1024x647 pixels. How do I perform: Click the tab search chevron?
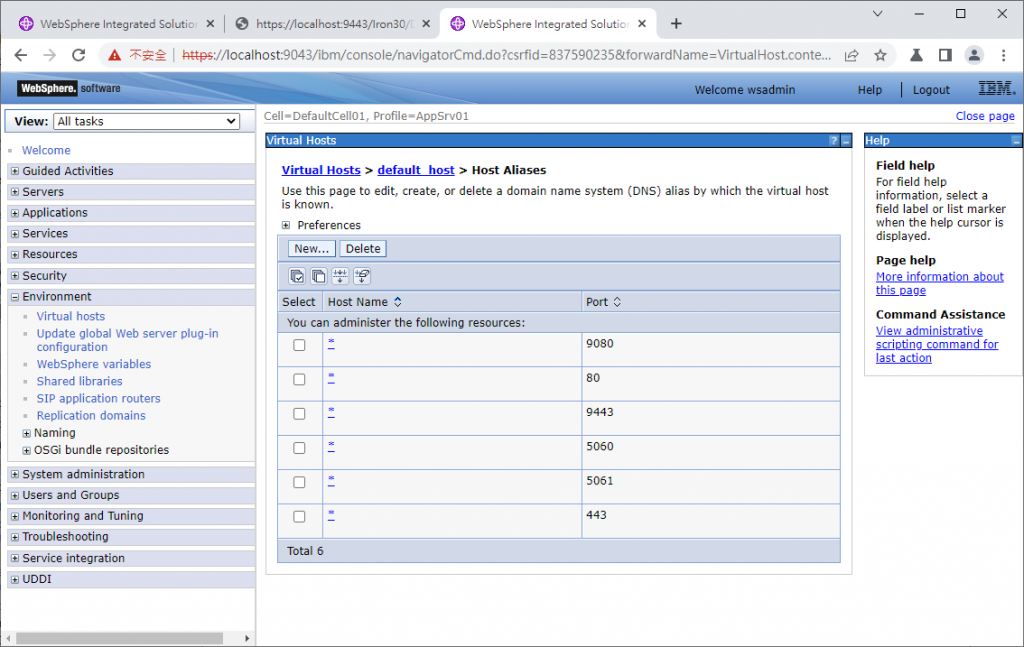(877, 14)
